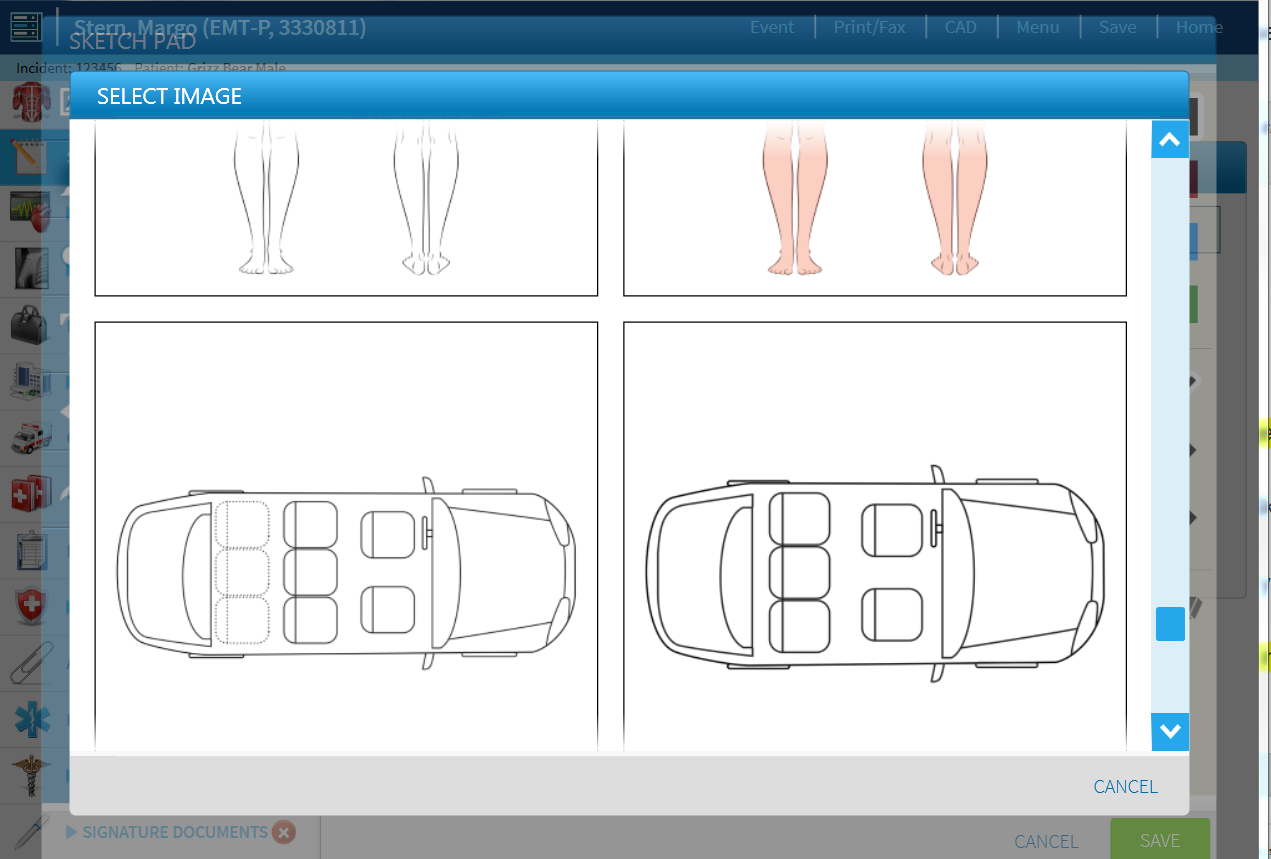Open the clipboard forms sidebar icon
The width and height of the screenshot is (1271, 859).
(x=29, y=548)
